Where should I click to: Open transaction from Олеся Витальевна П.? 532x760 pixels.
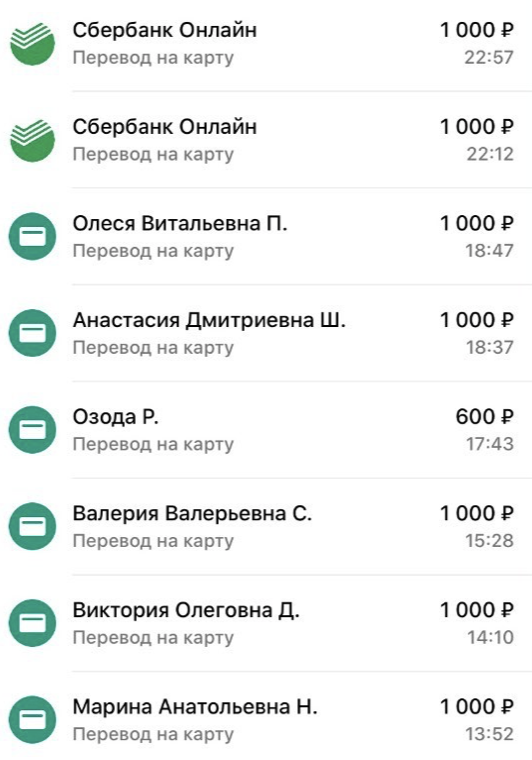tap(266, 237)
